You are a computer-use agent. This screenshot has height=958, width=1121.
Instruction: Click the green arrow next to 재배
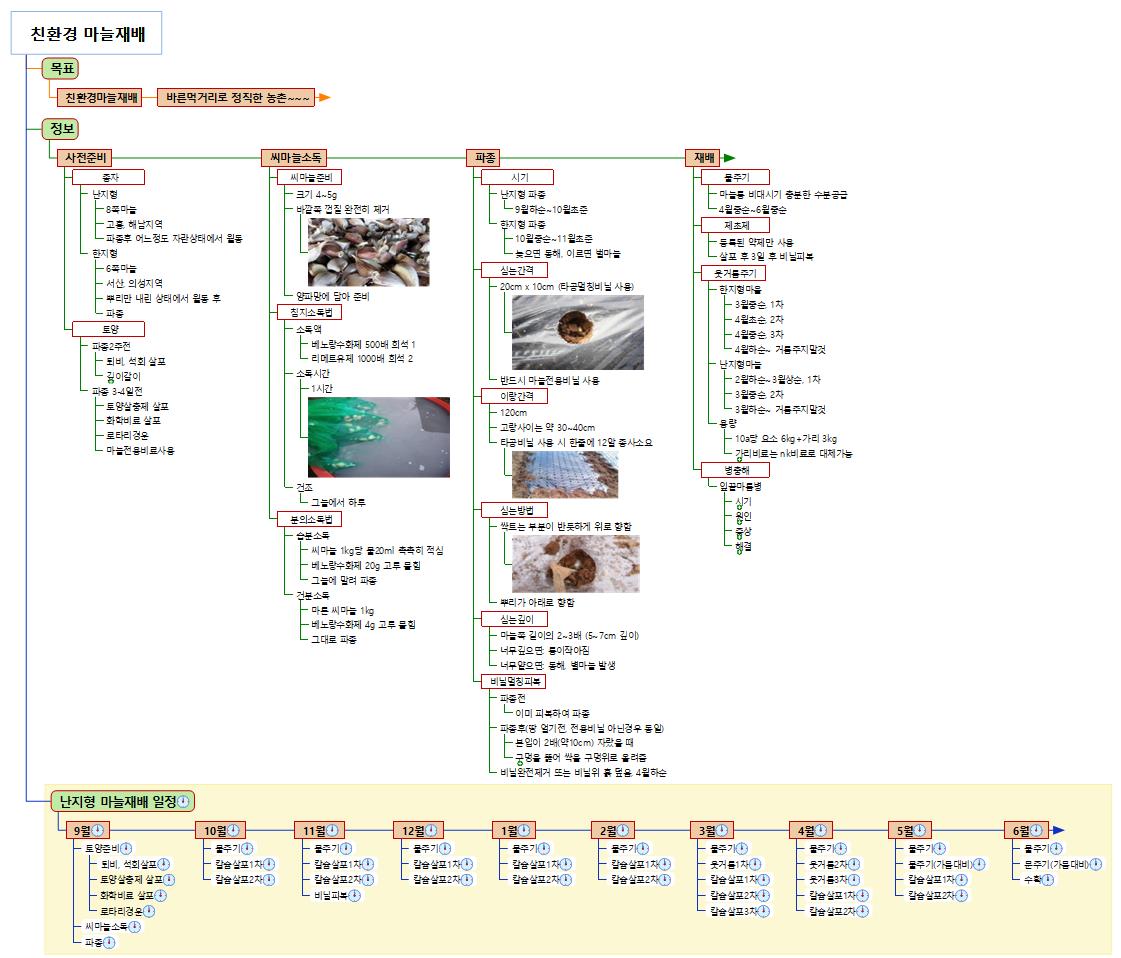tap(729, 158)
